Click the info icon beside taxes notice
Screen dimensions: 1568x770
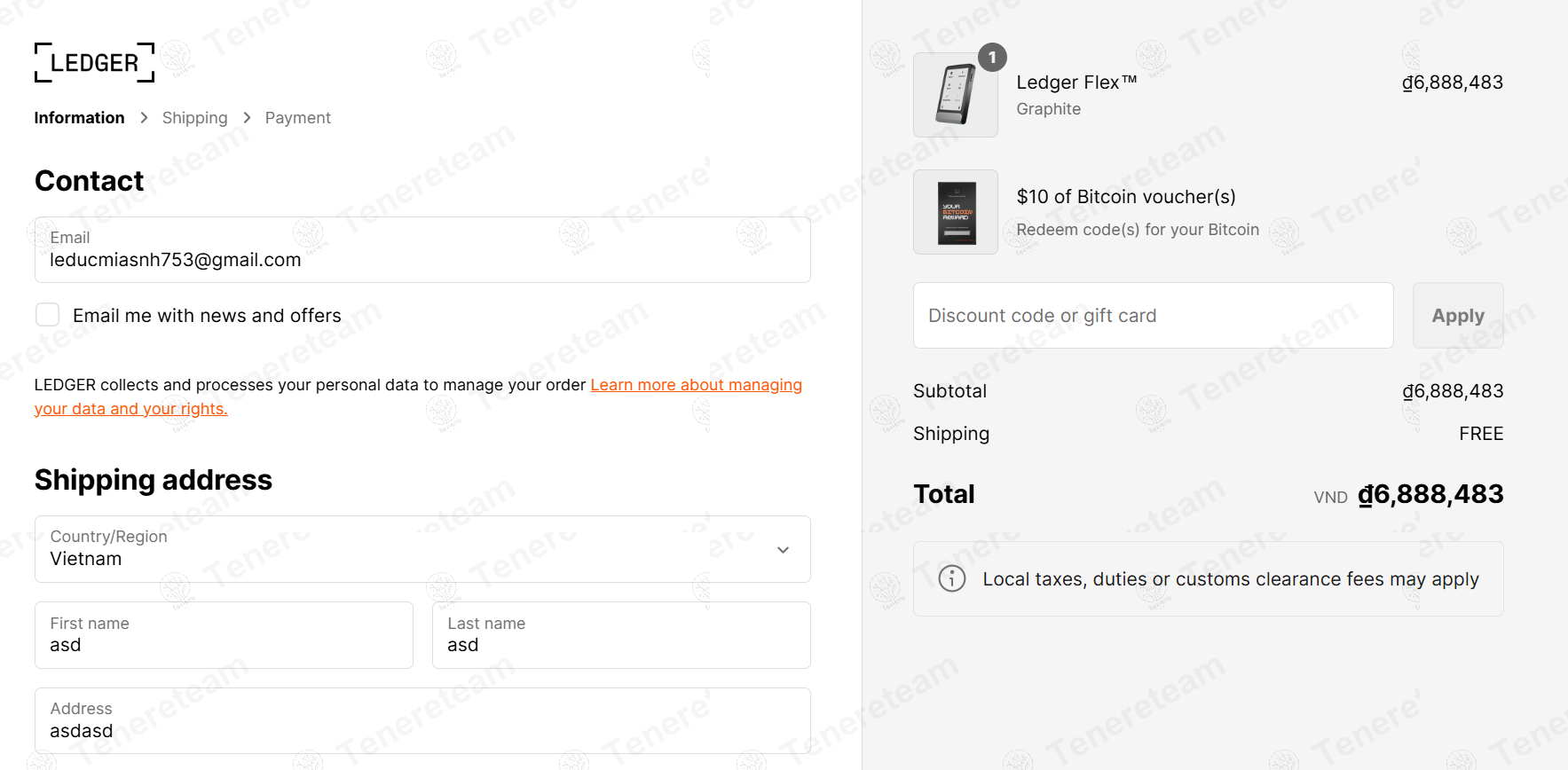click(x=952, y=578)
